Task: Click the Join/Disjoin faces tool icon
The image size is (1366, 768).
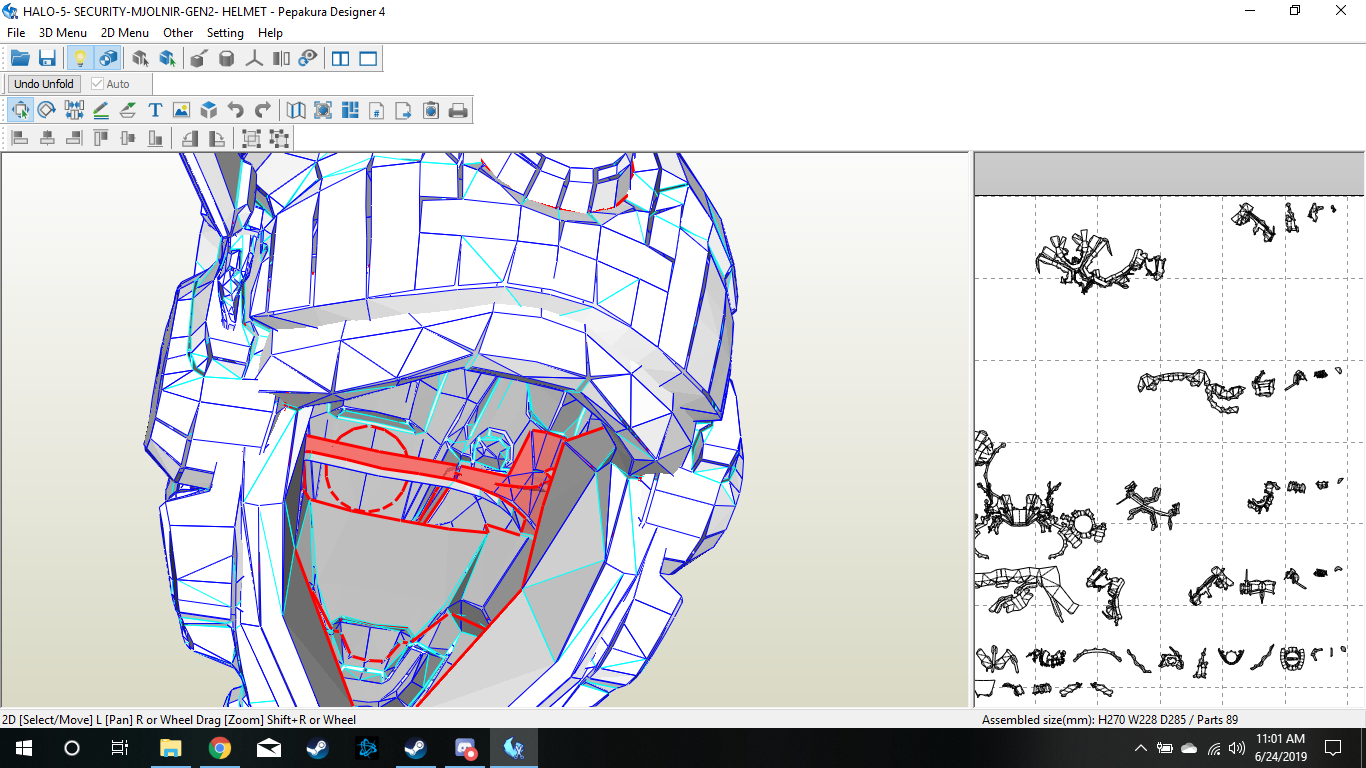Action: click(x=74, y=110)
